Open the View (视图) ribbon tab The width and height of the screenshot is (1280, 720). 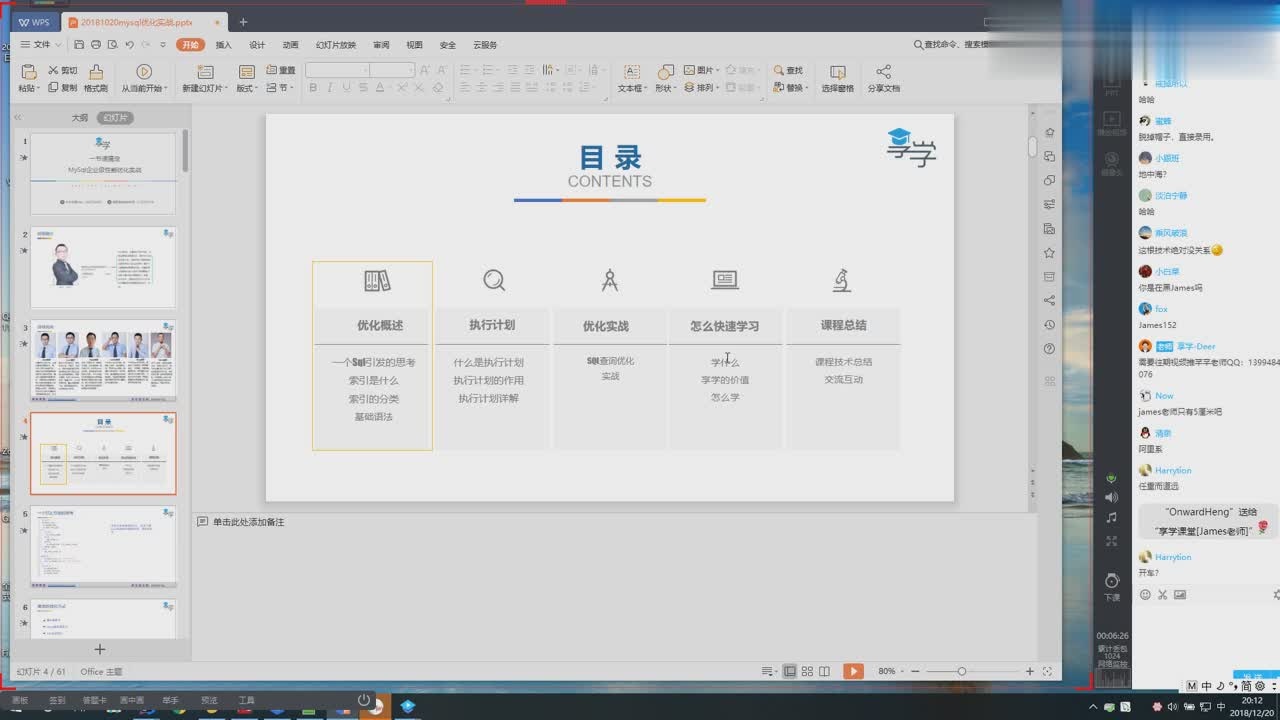tap(414, 45)
